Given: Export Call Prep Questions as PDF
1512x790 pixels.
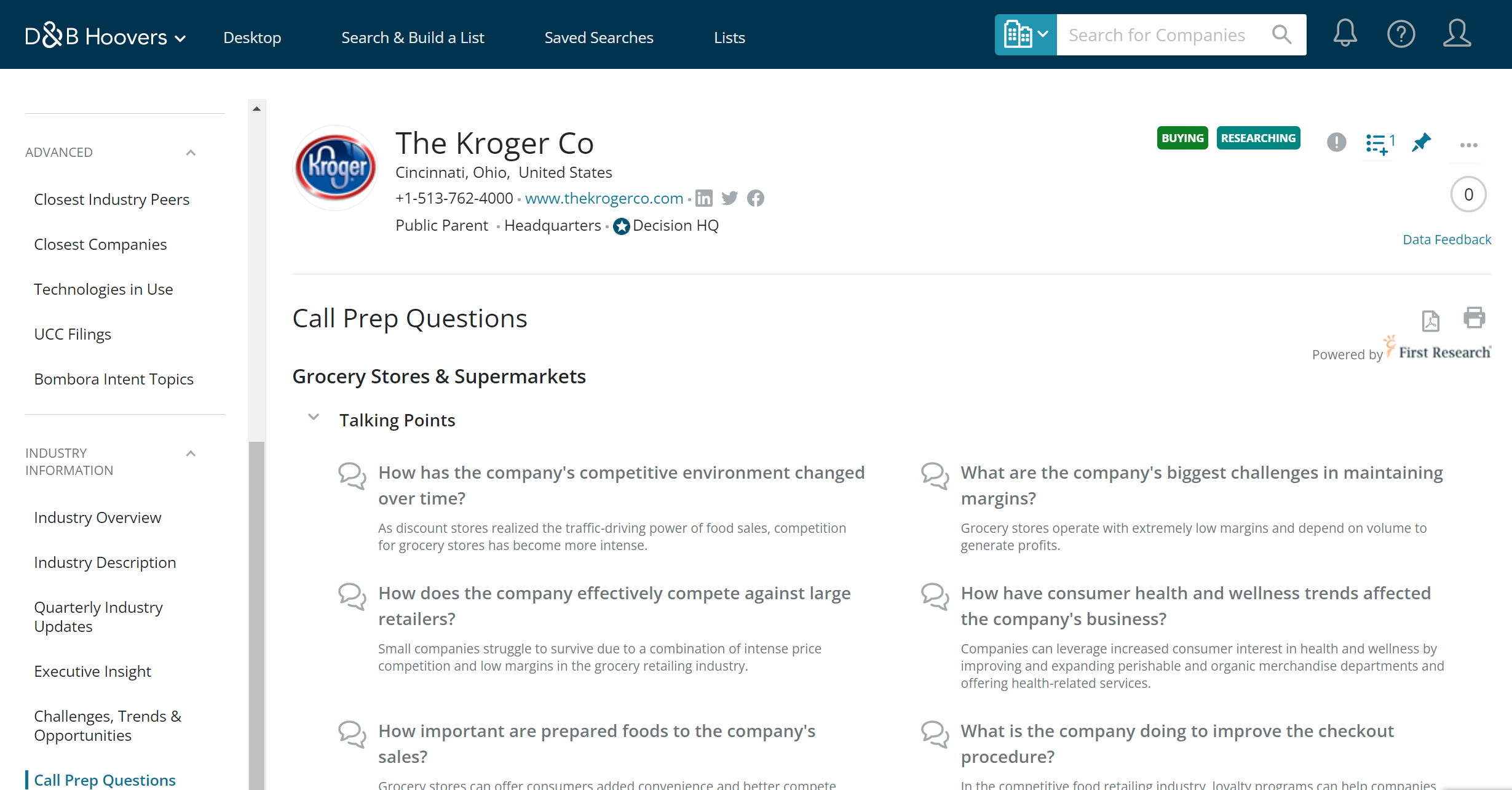Looking at the screenshot, I should tap(1430, 321).
